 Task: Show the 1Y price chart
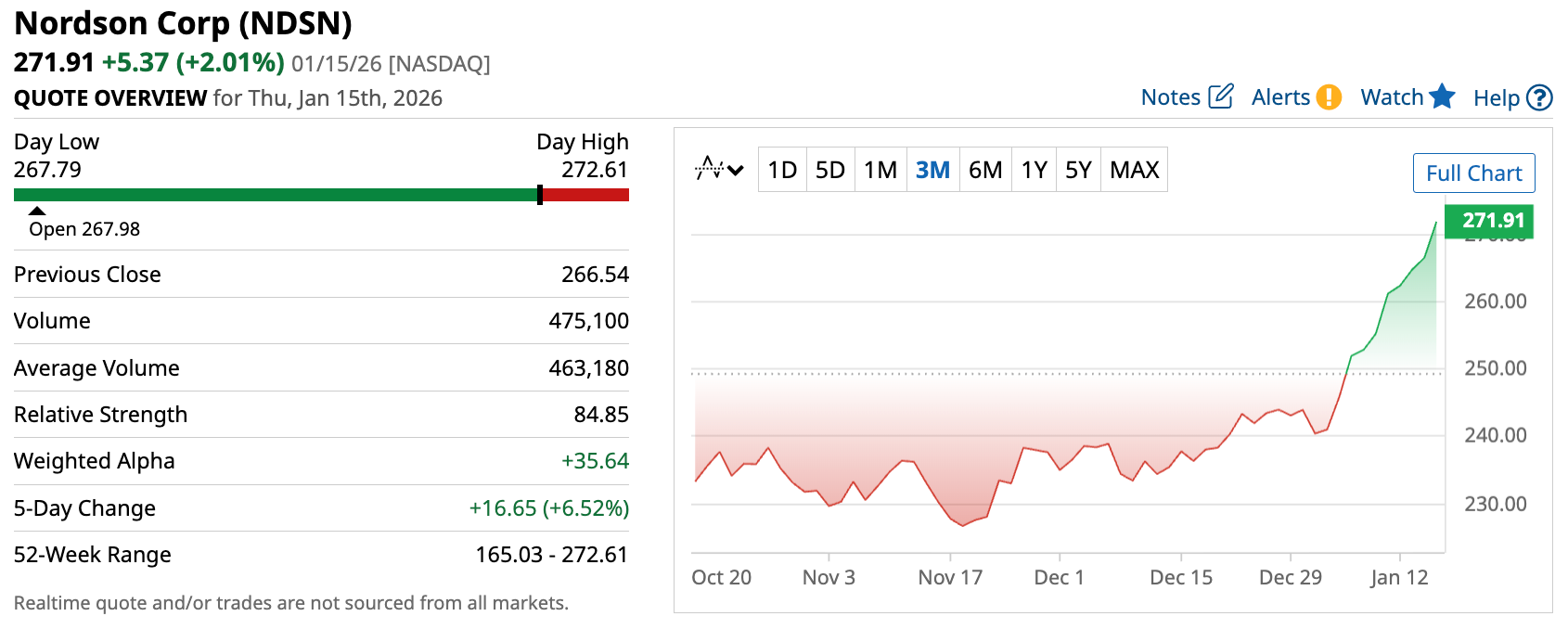point(1034,170)
